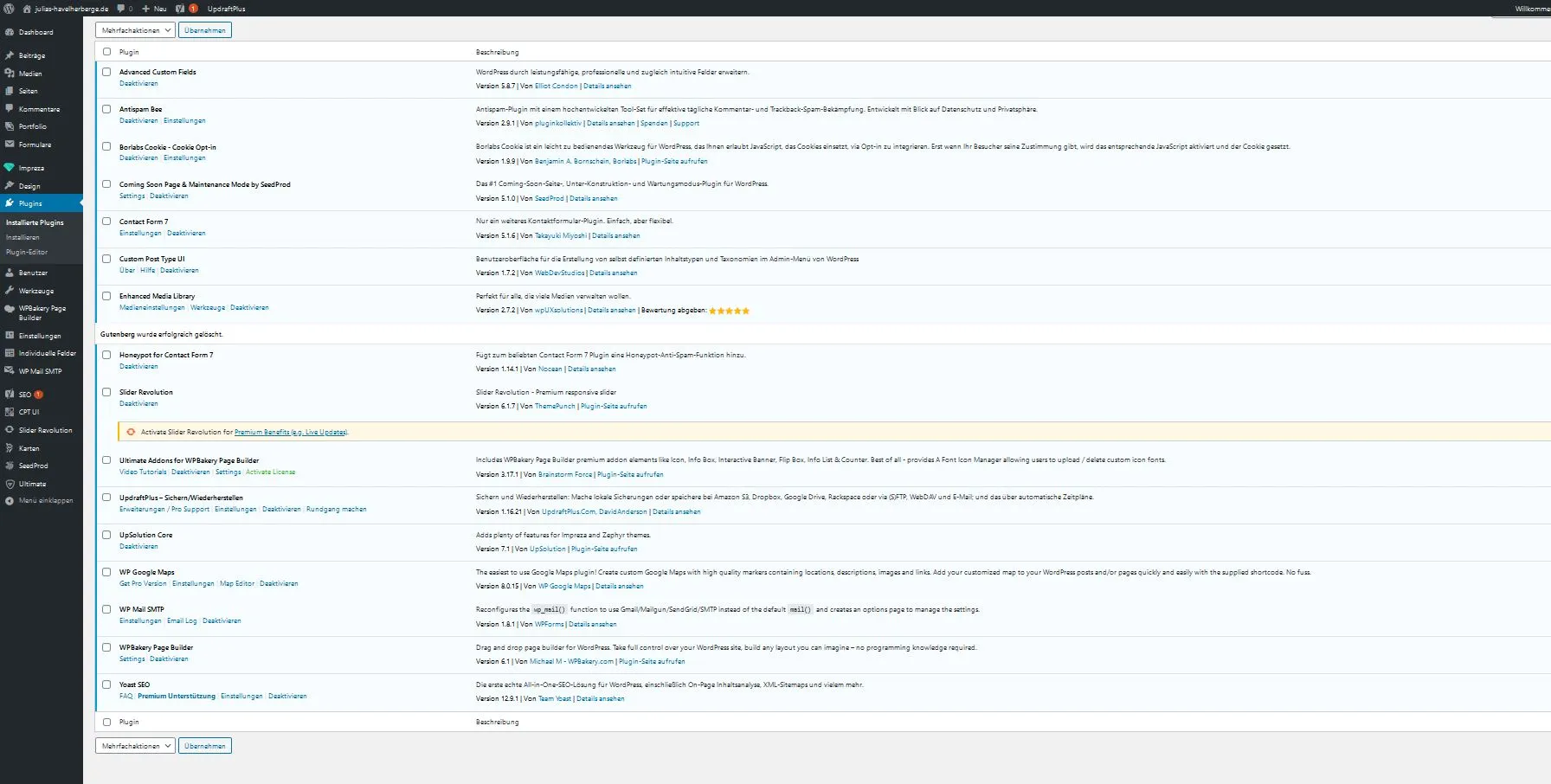Open the Ultimate shield icon

click(x=10, y=484)
